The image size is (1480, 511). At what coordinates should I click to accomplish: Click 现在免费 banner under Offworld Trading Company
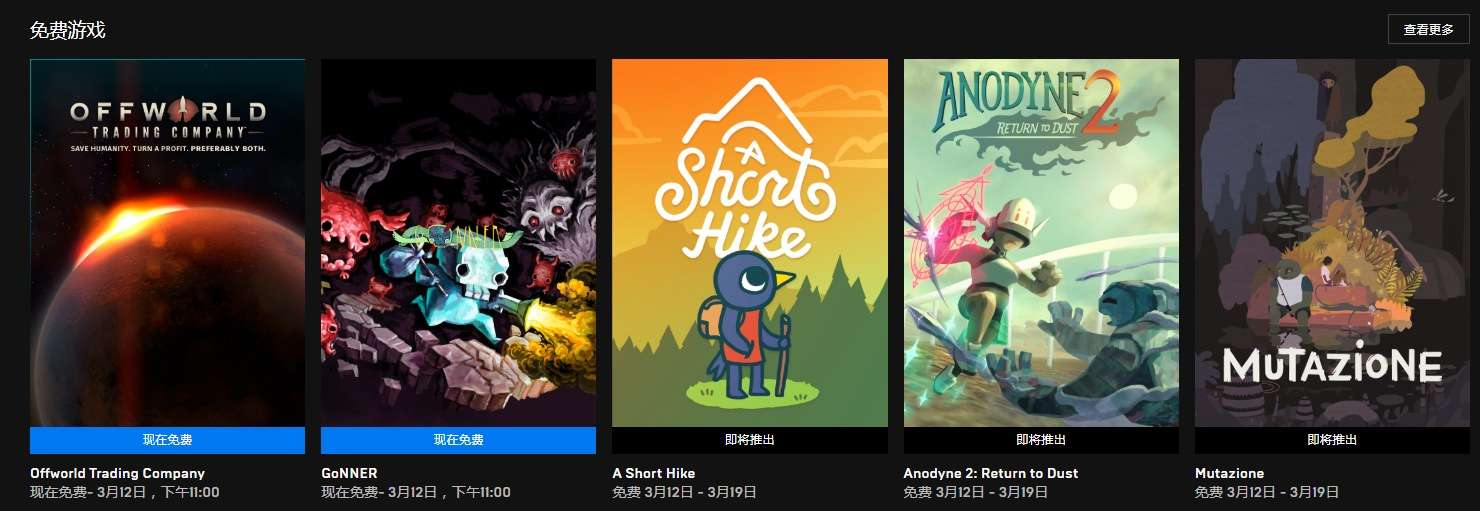pos(167,440)
